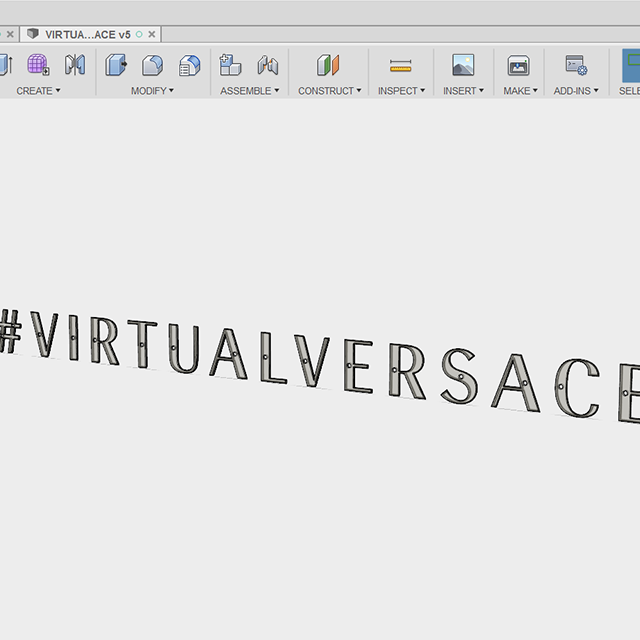Select the 3D letter T in the model
This screenshot has width=640, height=640.
(142, 344)
